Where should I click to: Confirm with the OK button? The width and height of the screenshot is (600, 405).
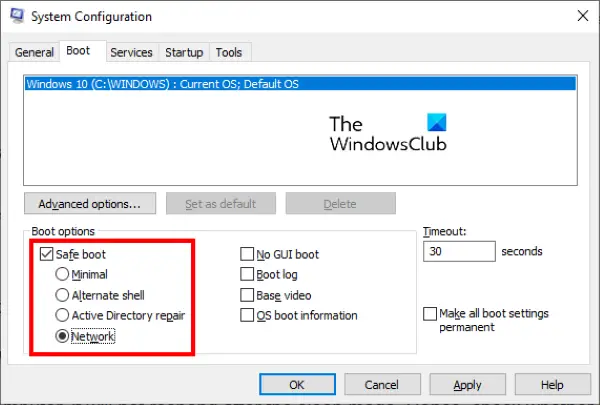click(x=297, y=384)
